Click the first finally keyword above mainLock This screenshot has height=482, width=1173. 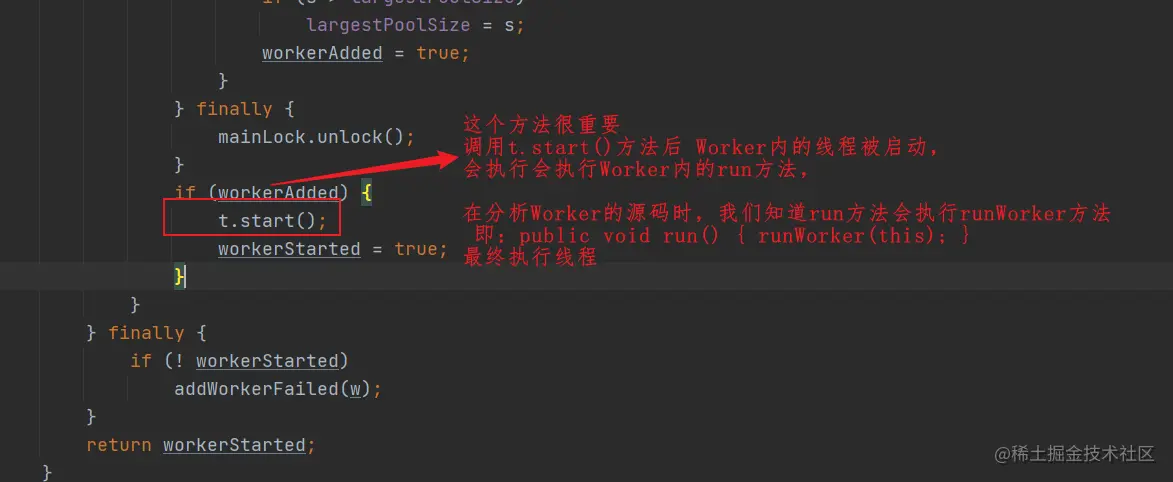tap(234, 109)
